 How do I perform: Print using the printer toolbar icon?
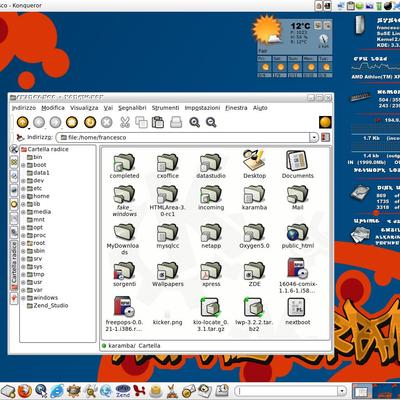pyautogui.click(x=176, y=122)
